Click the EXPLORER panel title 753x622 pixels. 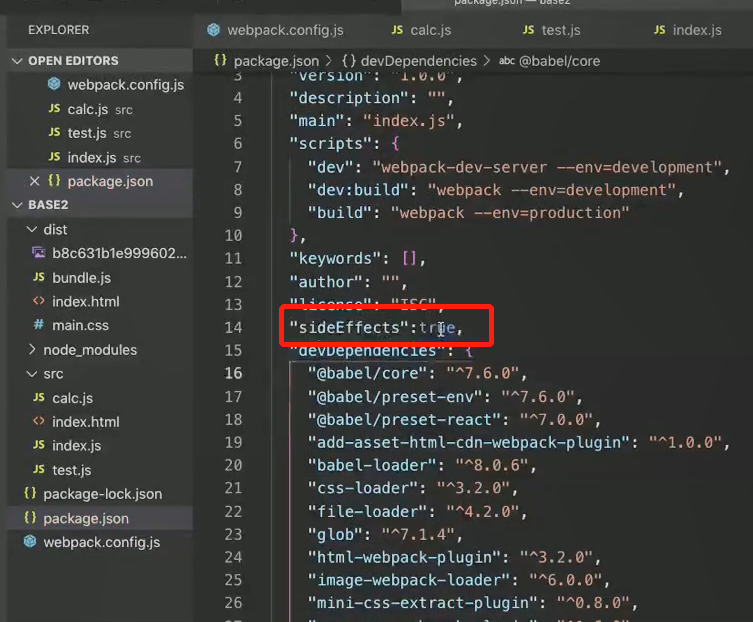coord(59,30)
